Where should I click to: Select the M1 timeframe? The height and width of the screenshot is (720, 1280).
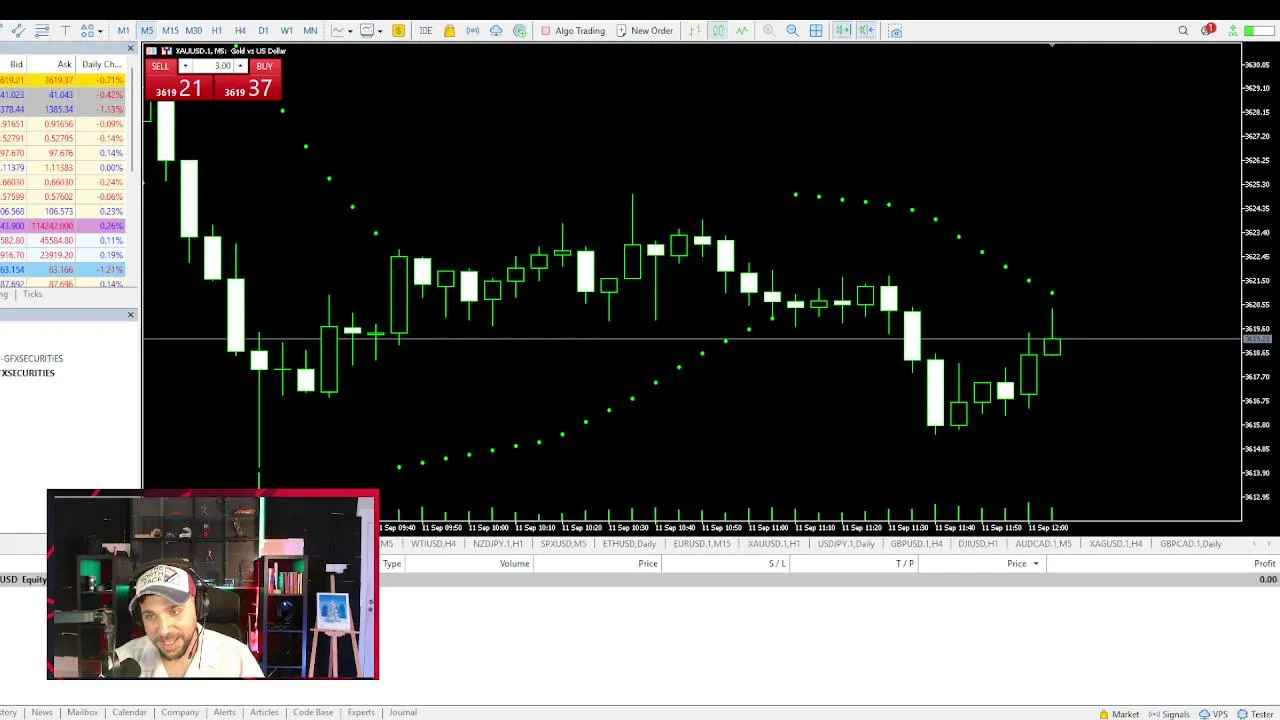coord(123,31)
